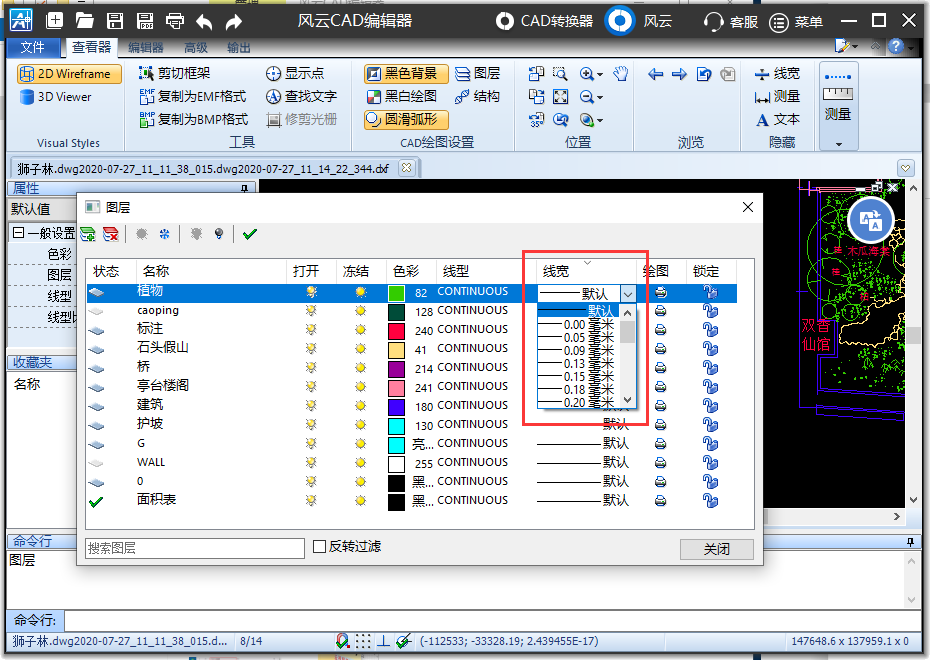Click the 搜索图层 search field
This screenshot has width=930, height=660.
tap(194, 548)
